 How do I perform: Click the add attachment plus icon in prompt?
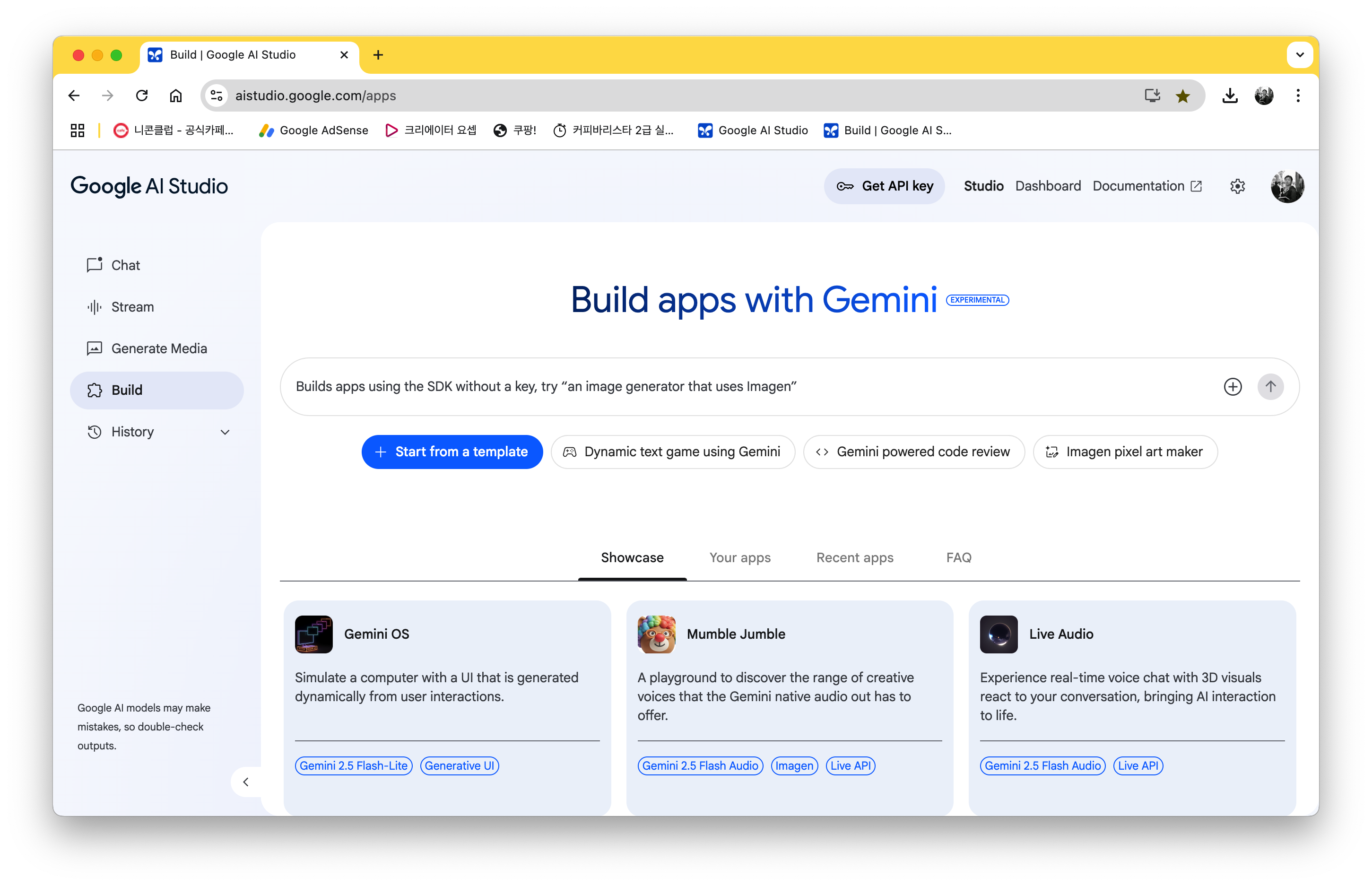(1232, 387)
